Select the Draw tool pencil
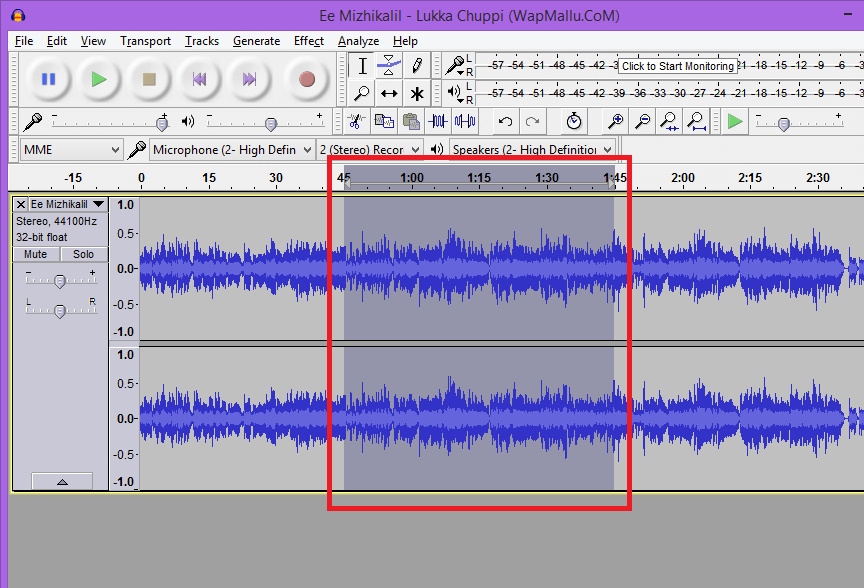The image size is (864, 588). coord(418,66)
